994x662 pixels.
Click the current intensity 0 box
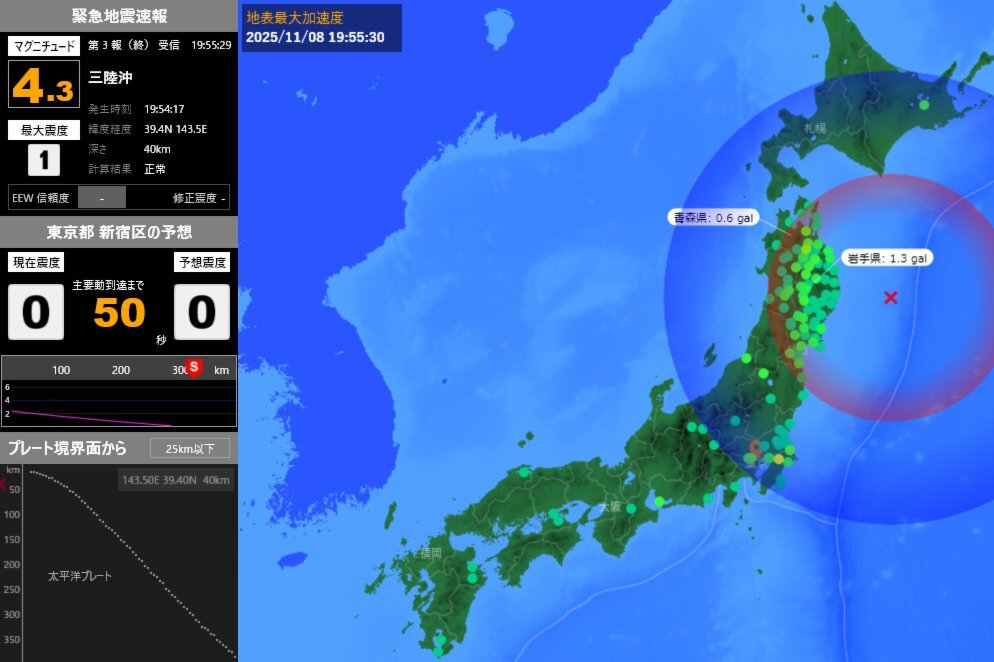[36, 311]
